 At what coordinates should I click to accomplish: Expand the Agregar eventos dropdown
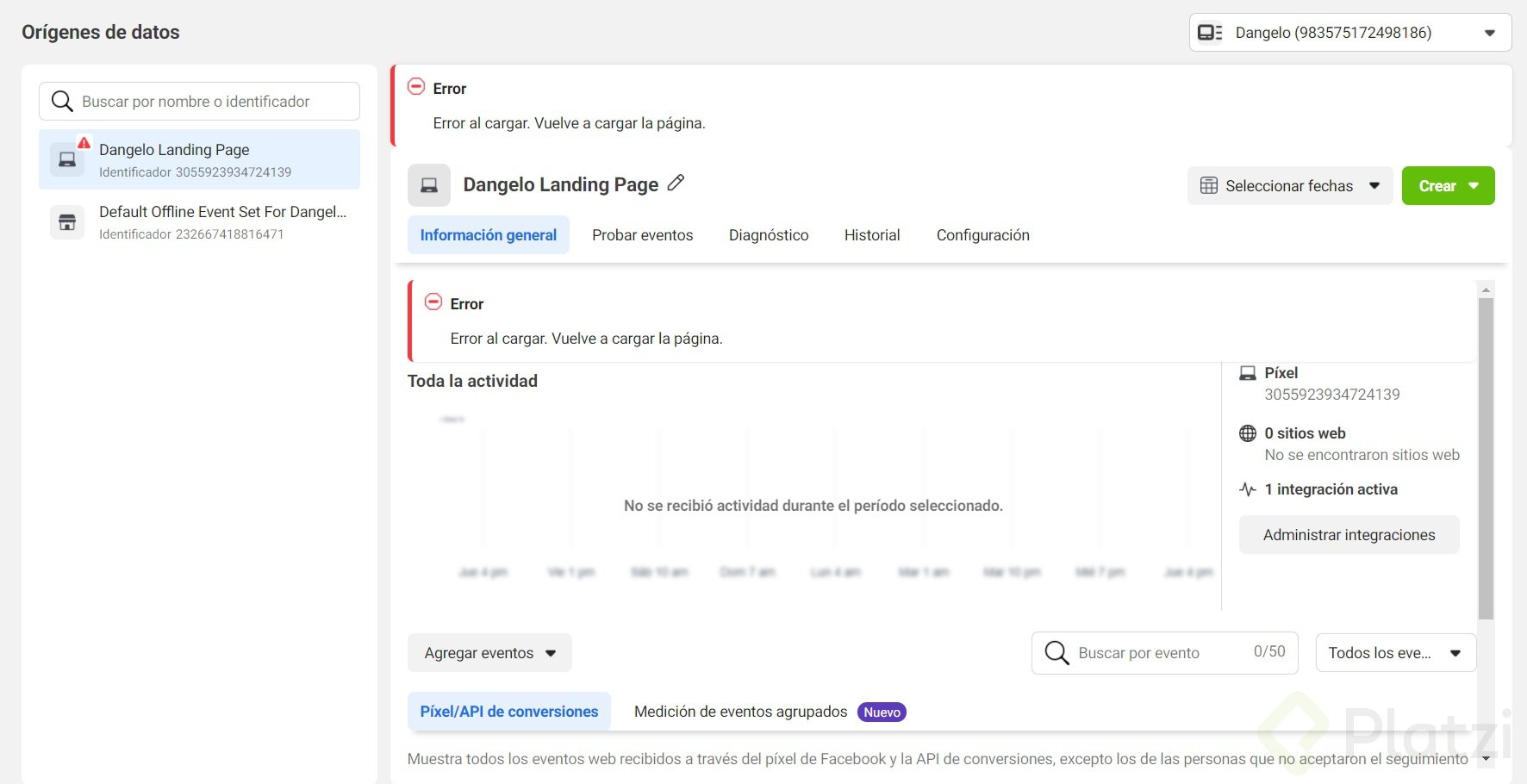pyautogui.click(x=489, y=653)
